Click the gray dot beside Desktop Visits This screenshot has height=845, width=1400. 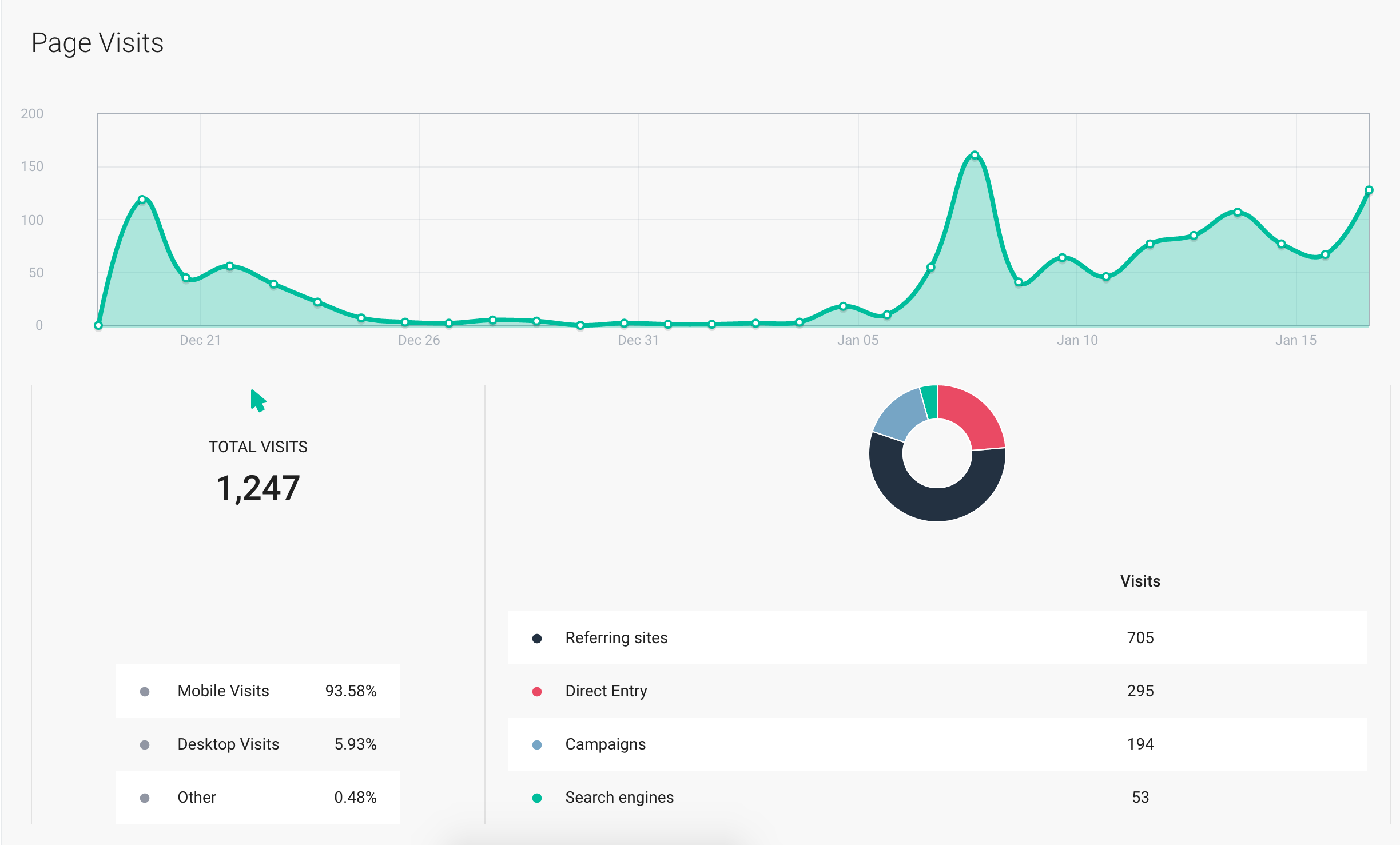point(145,744)
